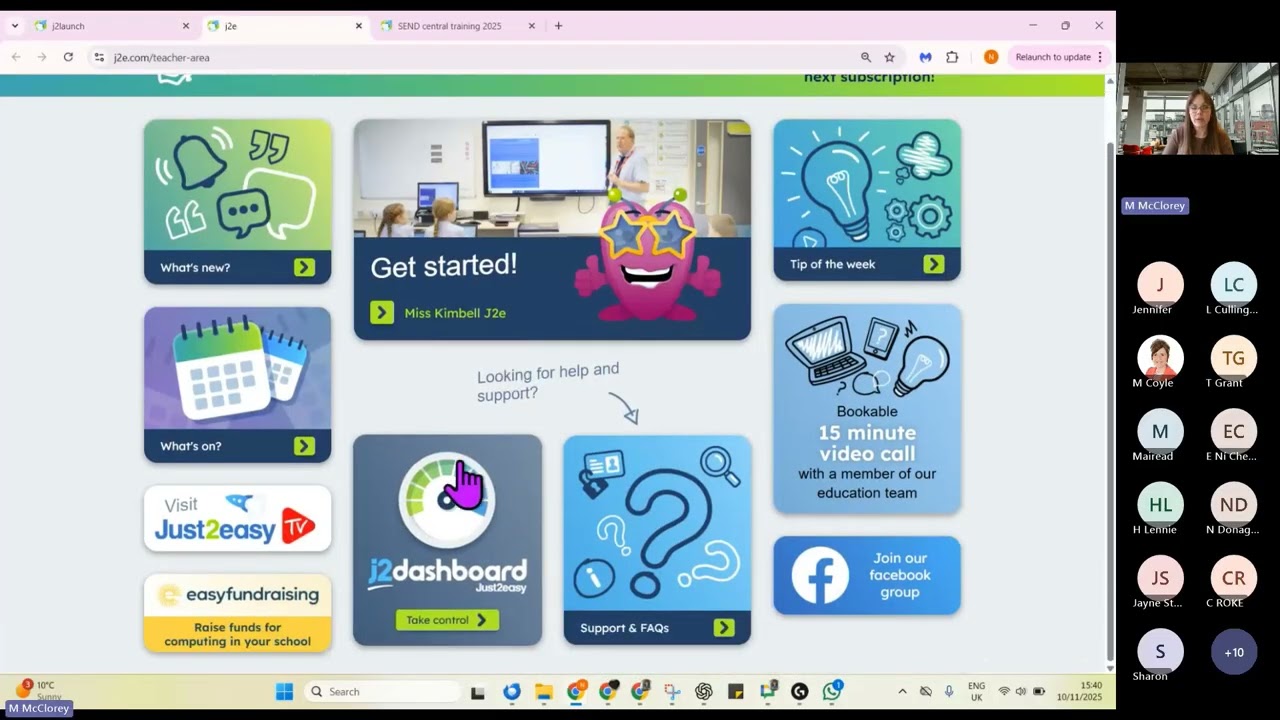Click Relaunch to update button
The height and width of the screenshot is (720, 1280).
pos(1058,57)
